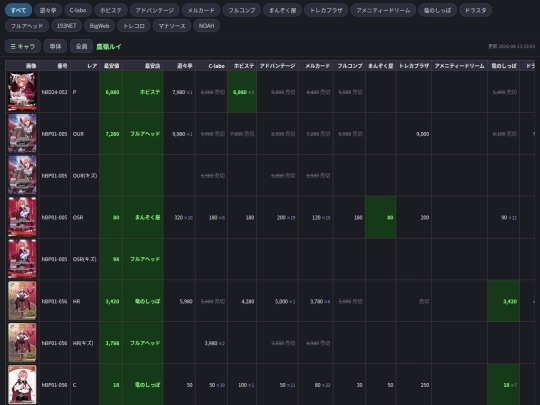Screen dimensions: 540x405
Task: Switch to 単体 view
Action: [55, 46]
